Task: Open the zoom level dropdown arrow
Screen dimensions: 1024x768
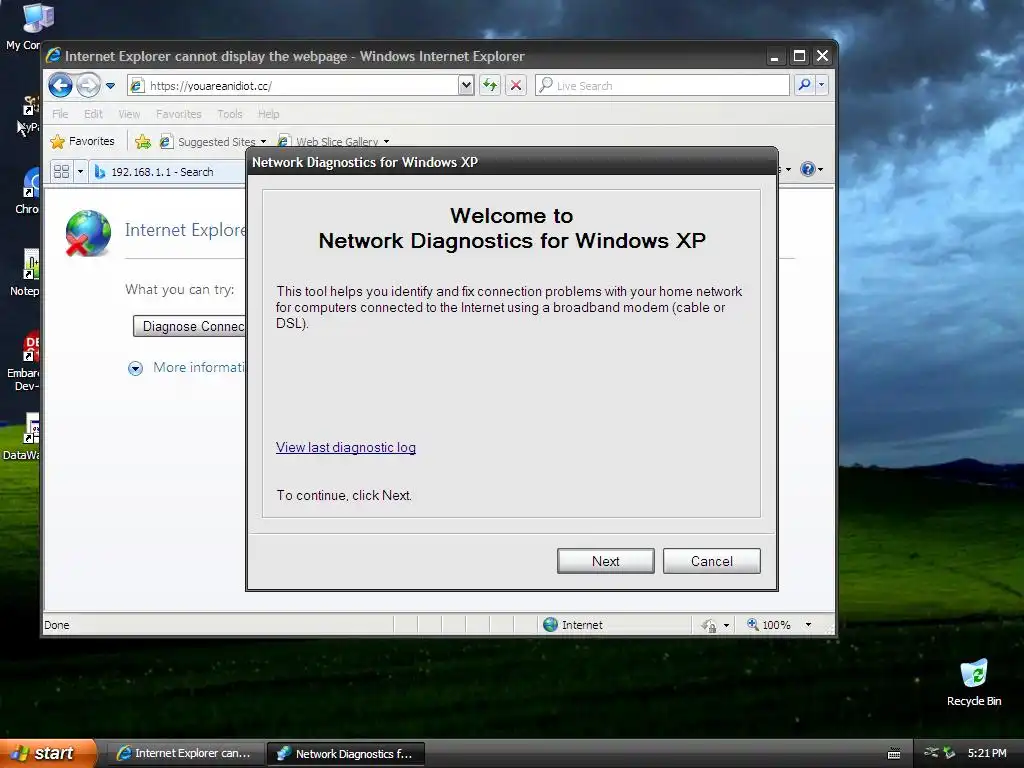Action: coord(808,624)
